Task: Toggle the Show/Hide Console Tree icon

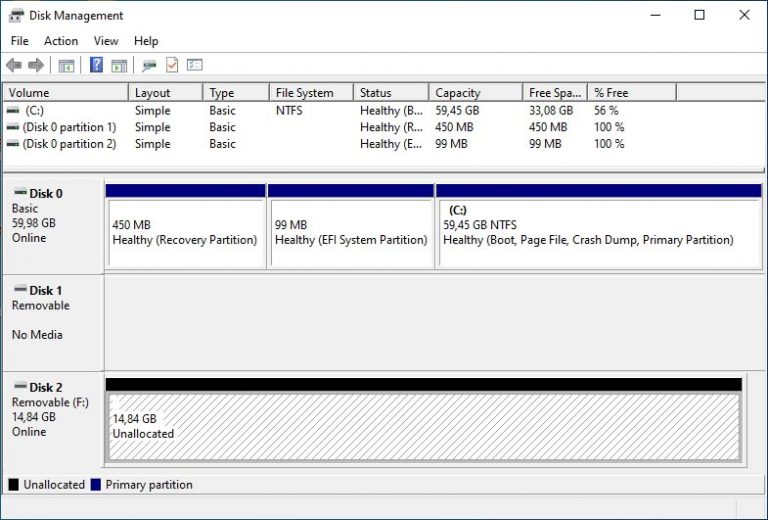Action: (x=66, y=65)
